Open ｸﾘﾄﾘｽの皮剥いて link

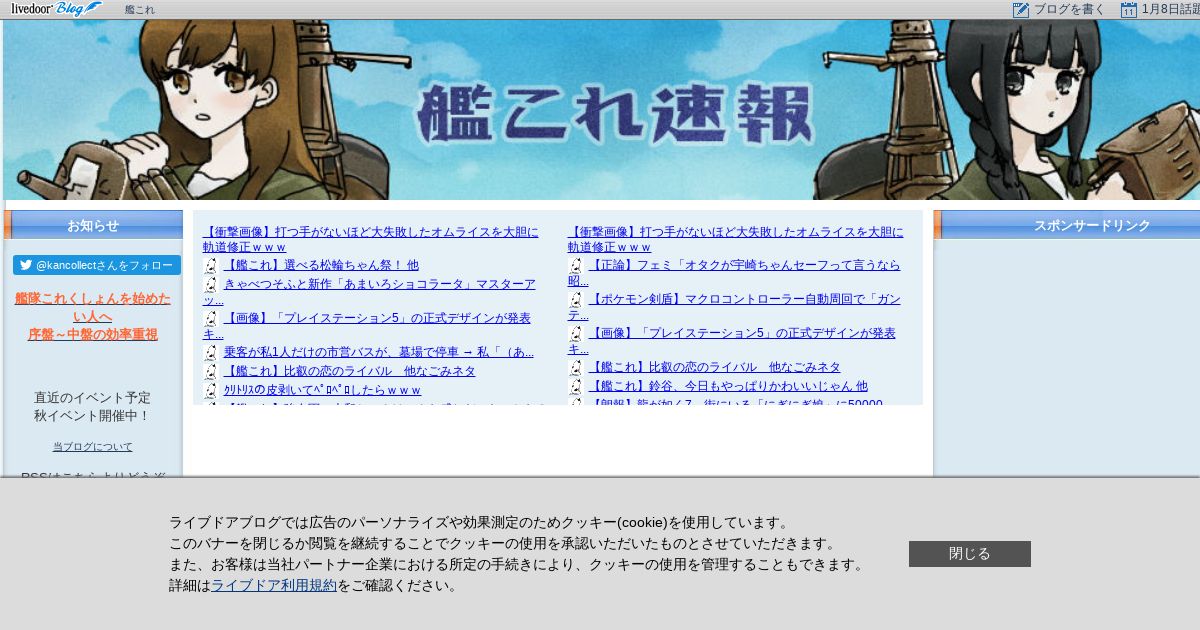(322, 390)
